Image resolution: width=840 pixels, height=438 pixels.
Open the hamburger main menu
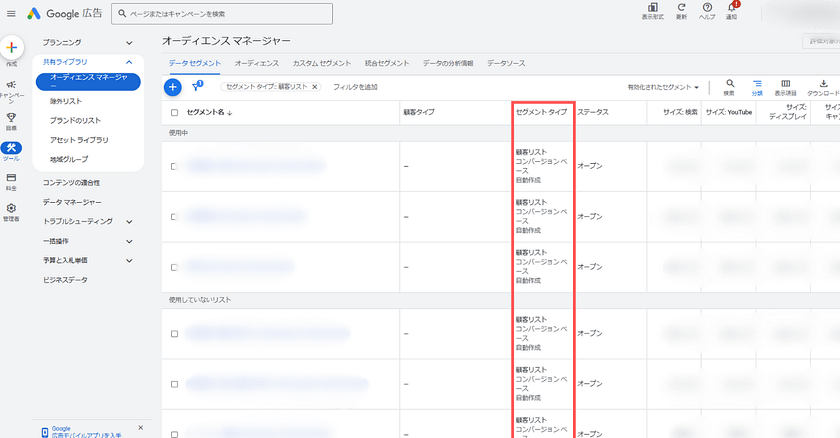tap(11, 13)
